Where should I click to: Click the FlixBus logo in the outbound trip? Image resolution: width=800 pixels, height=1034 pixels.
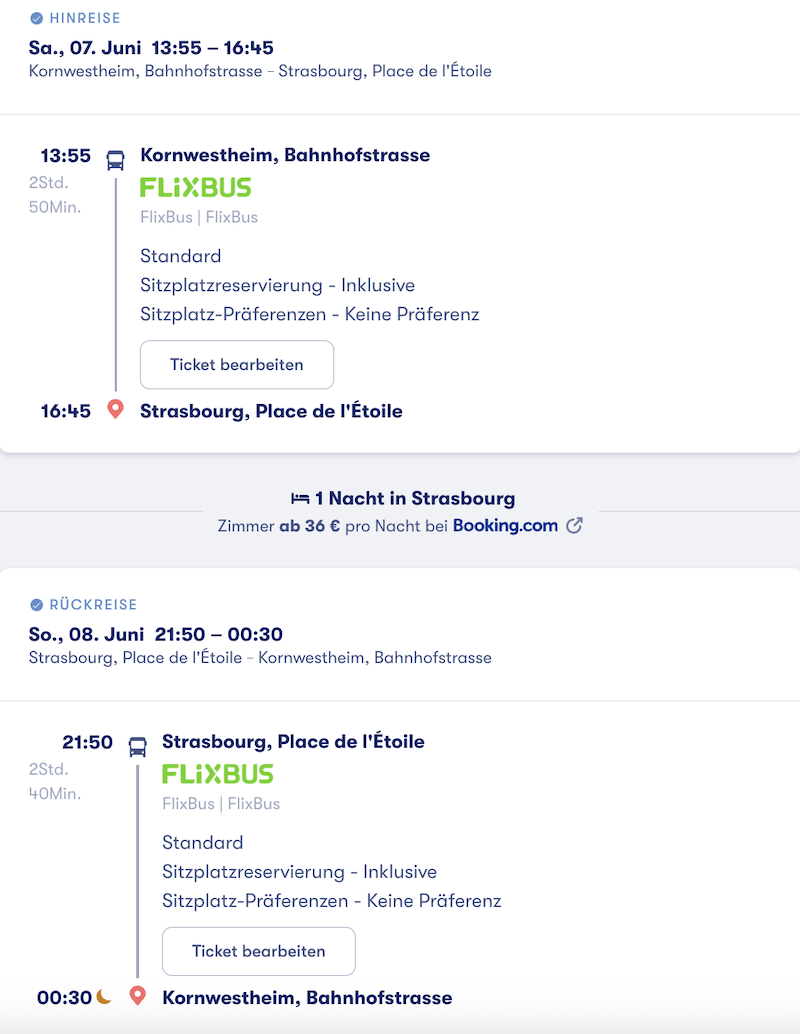click(x=195, y=187)
